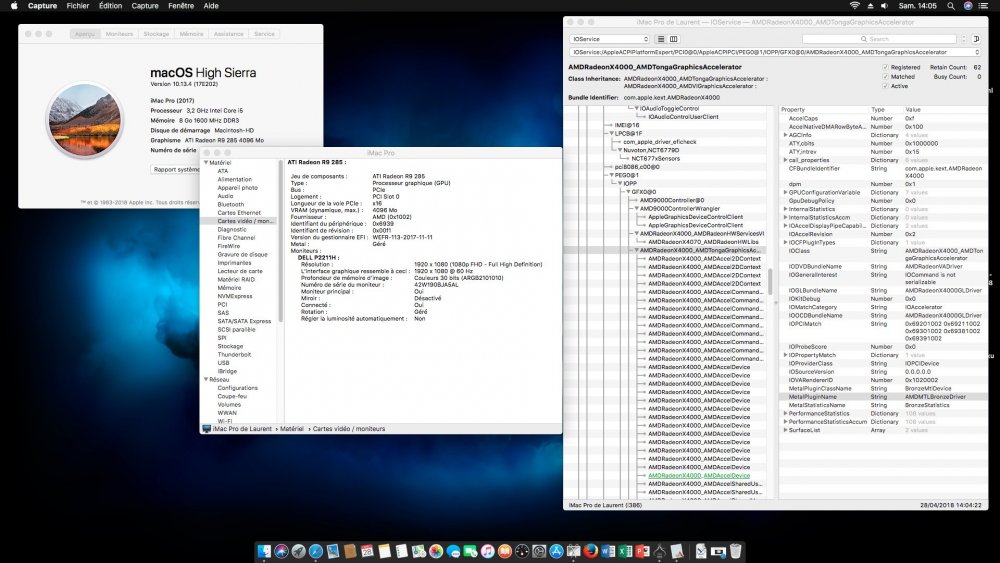Open the IOService plane dropdown
1000x563 pixels.
610,39
